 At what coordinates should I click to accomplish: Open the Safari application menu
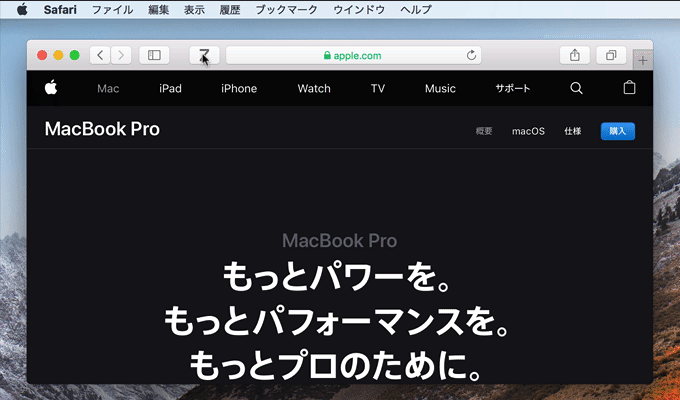[x=60, y=10]
